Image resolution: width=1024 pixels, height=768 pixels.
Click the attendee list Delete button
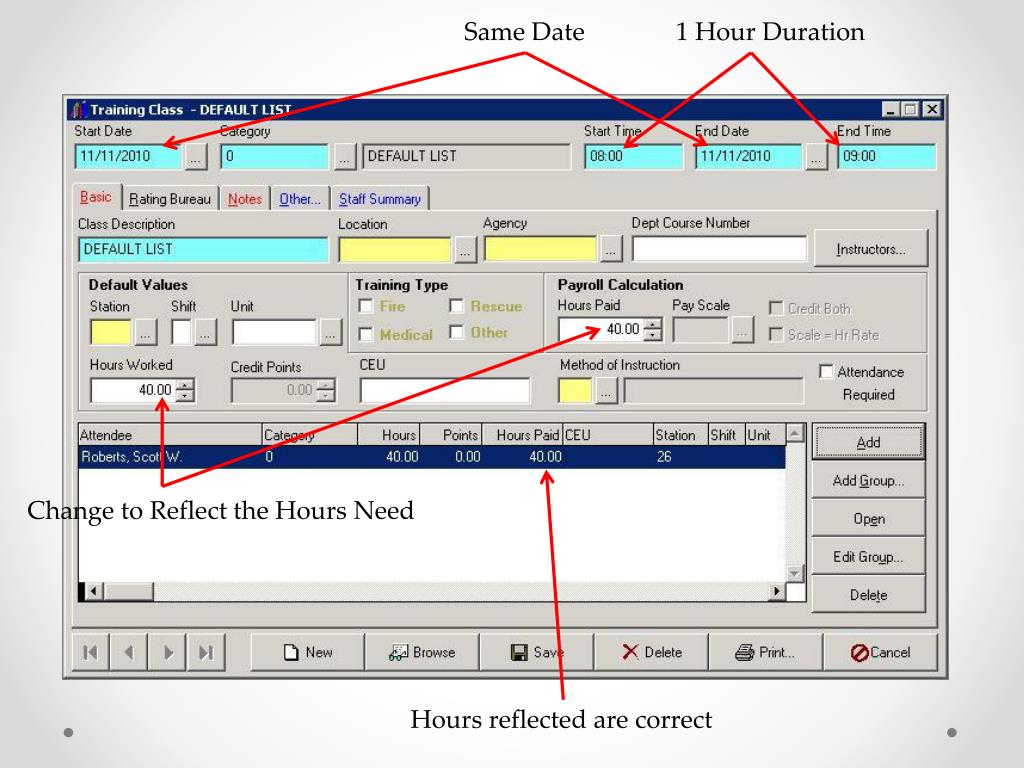pos(868,595)
